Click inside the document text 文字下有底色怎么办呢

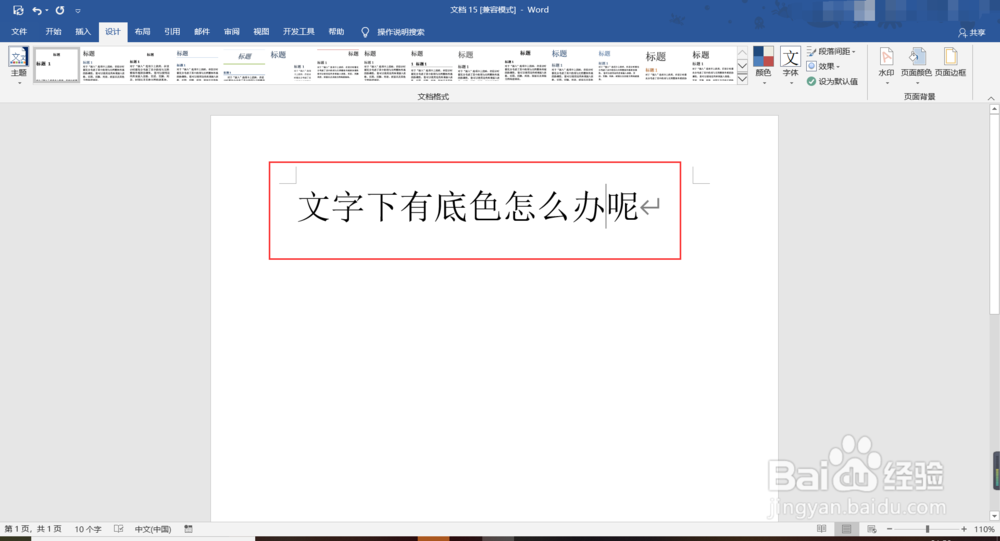click(467, 207)
